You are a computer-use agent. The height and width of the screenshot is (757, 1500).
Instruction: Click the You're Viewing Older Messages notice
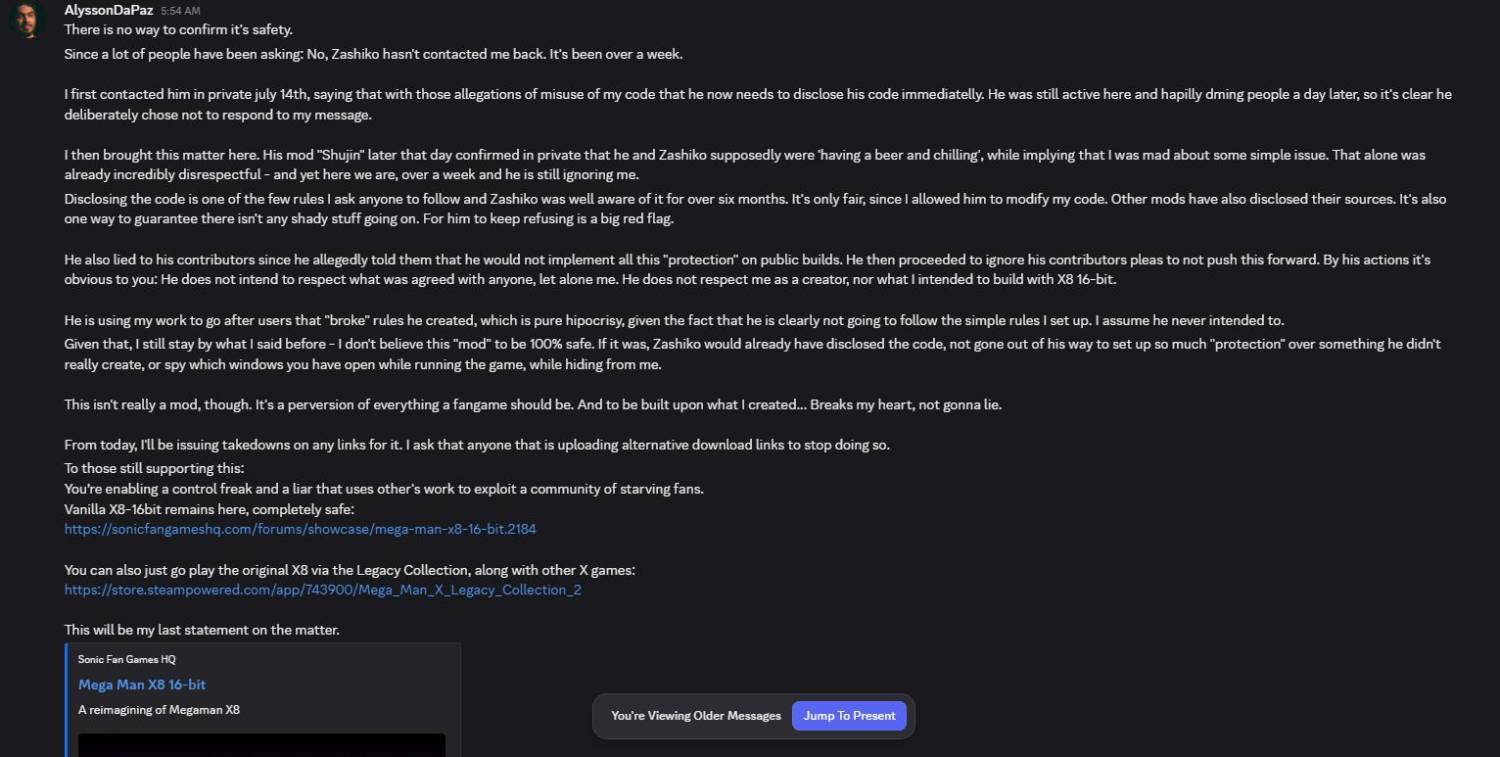pos(696,716)
